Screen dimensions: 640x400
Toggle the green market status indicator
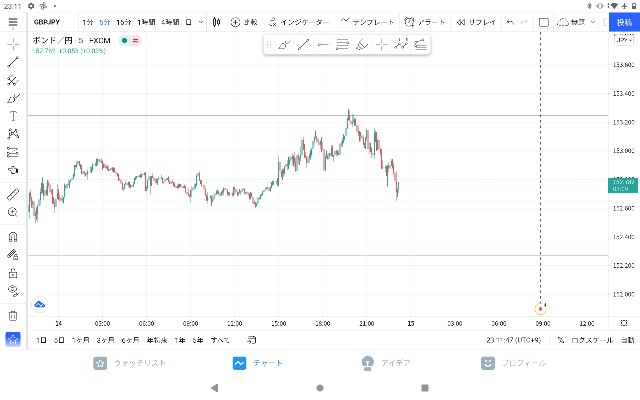[124, 40]
